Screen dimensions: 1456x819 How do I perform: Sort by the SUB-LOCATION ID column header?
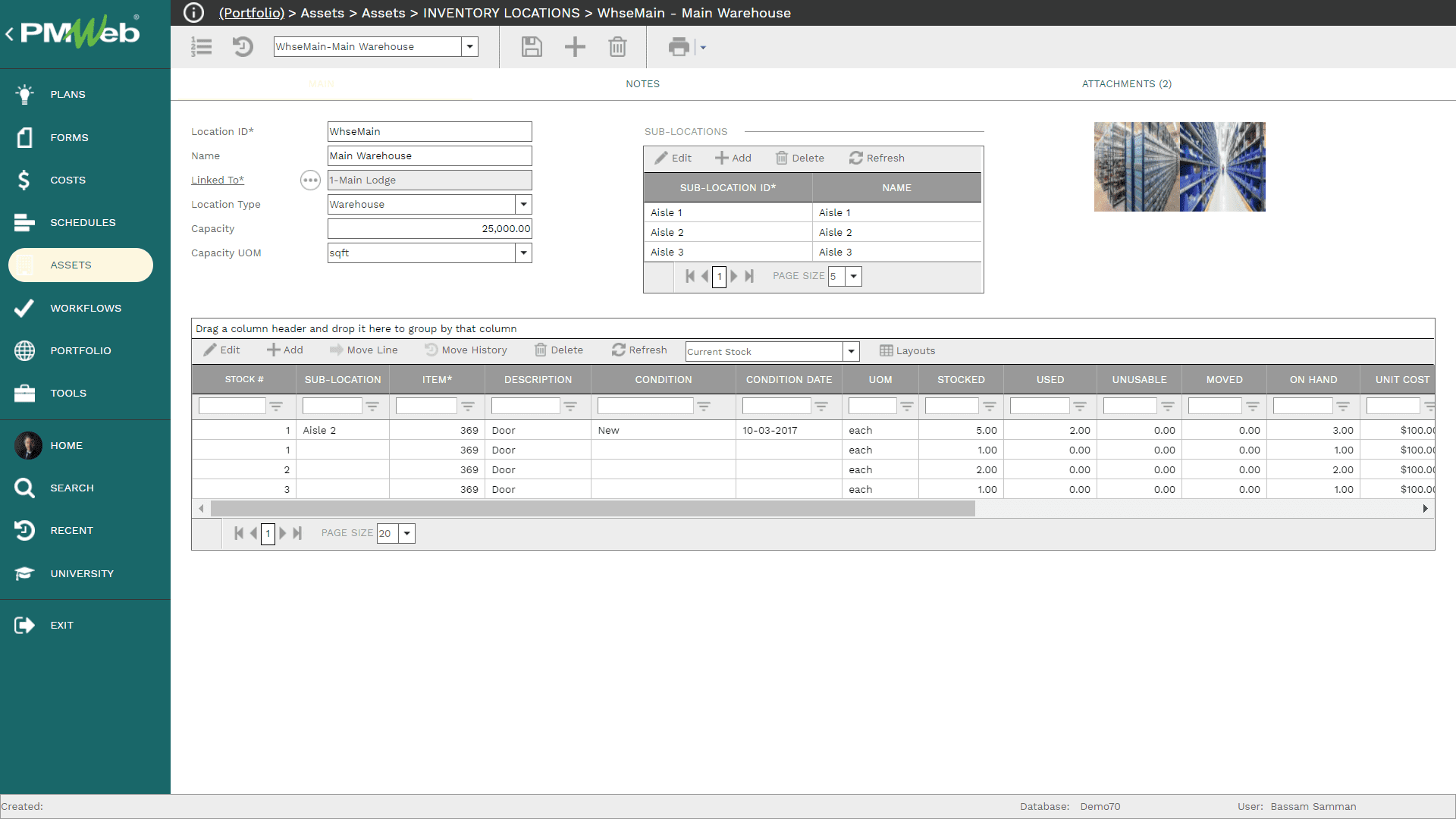point(728,188)
